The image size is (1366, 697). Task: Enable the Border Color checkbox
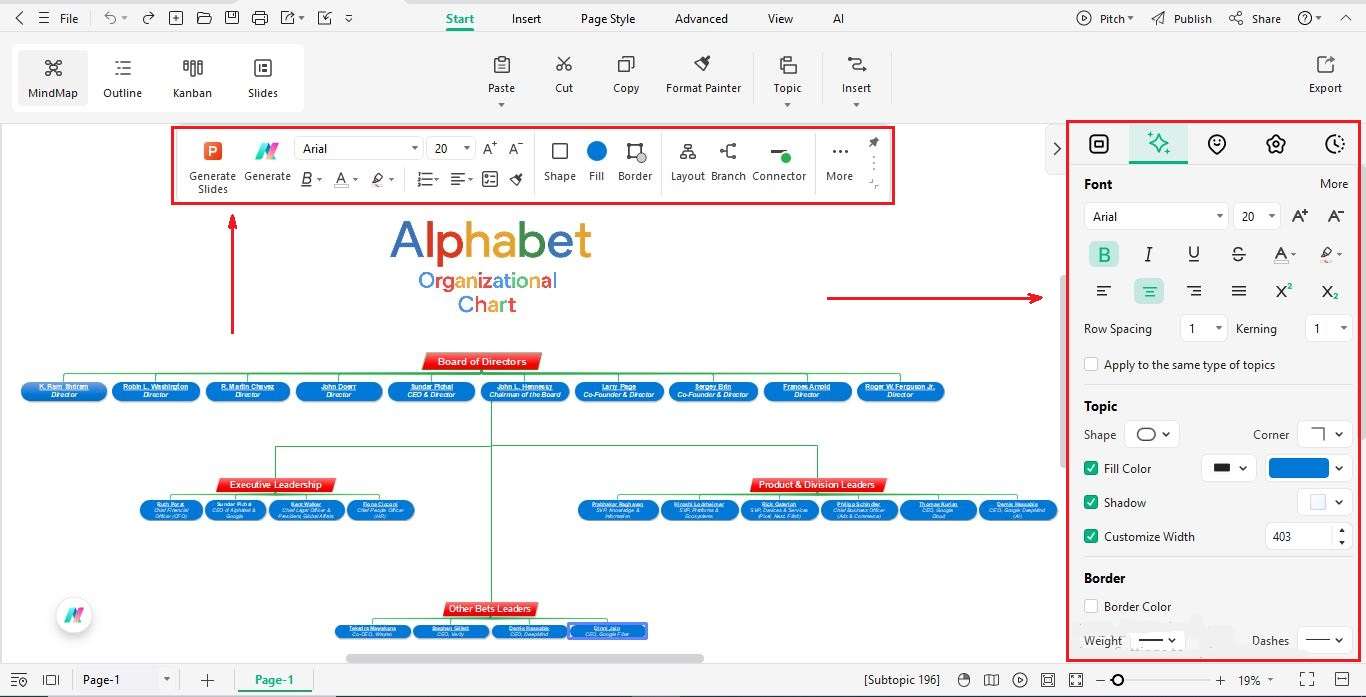click(x=1091, y=606)
